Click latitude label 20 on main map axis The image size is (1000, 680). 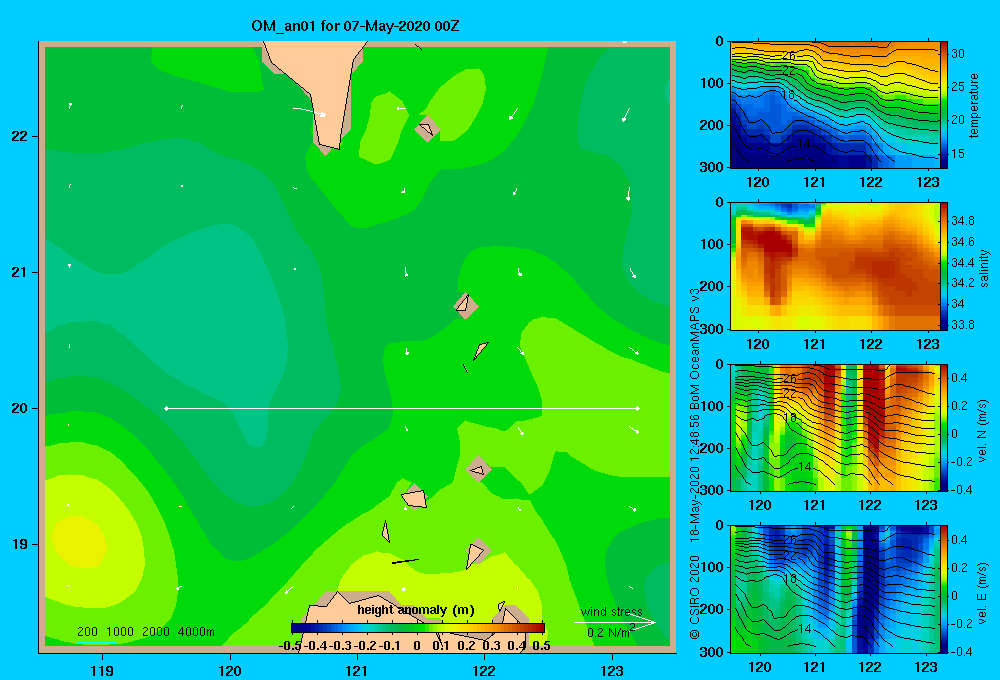pyautogui.click(x=20, y=408)
